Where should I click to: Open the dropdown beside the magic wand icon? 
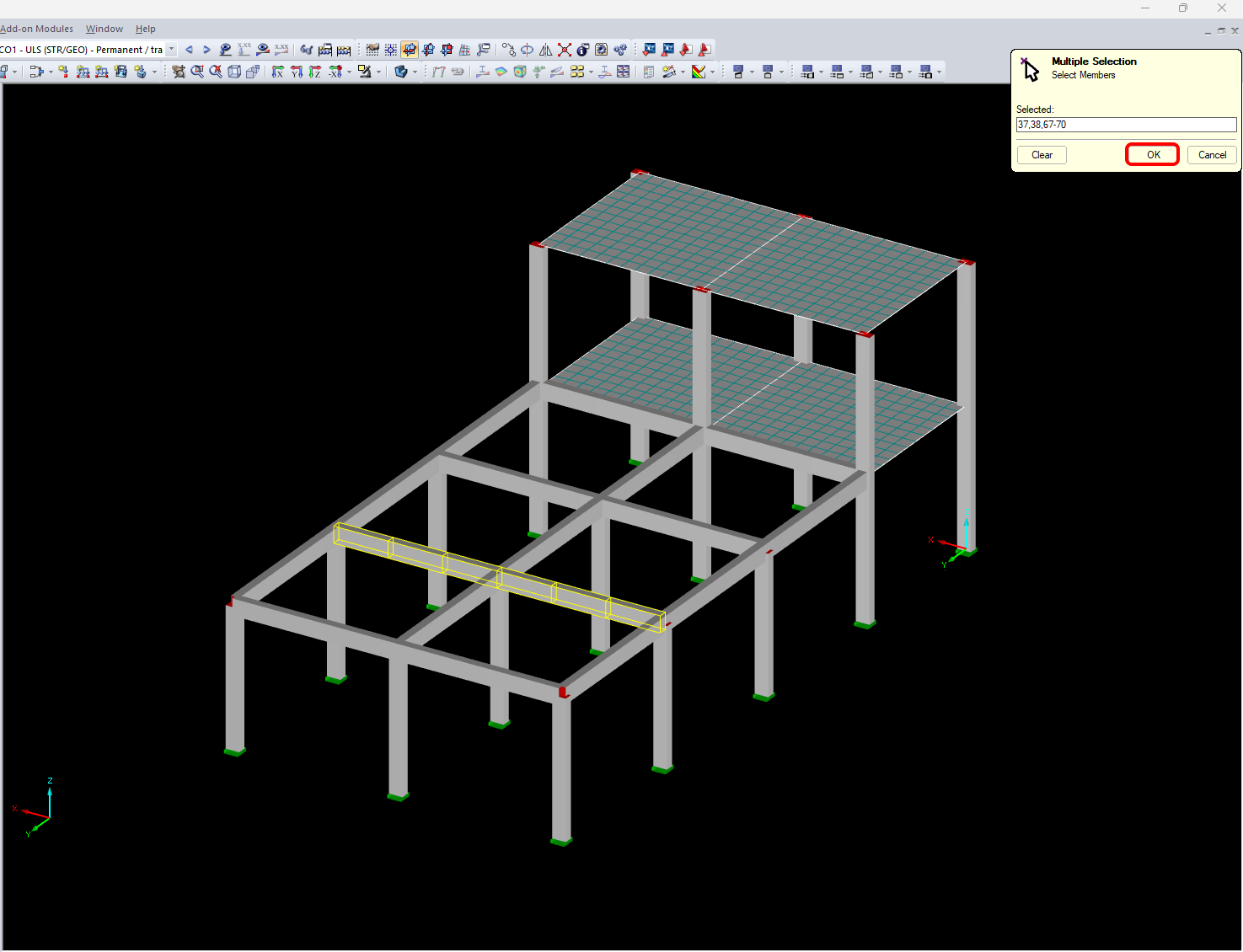(x=683, y=72)
